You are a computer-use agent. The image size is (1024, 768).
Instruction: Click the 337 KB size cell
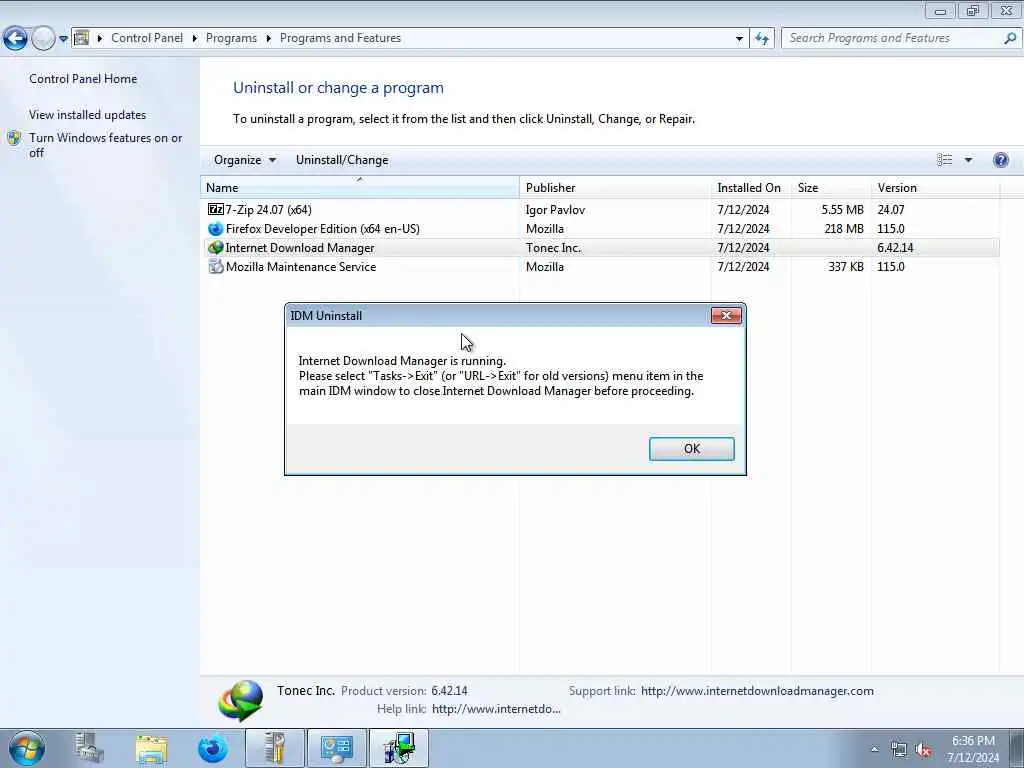846,266
